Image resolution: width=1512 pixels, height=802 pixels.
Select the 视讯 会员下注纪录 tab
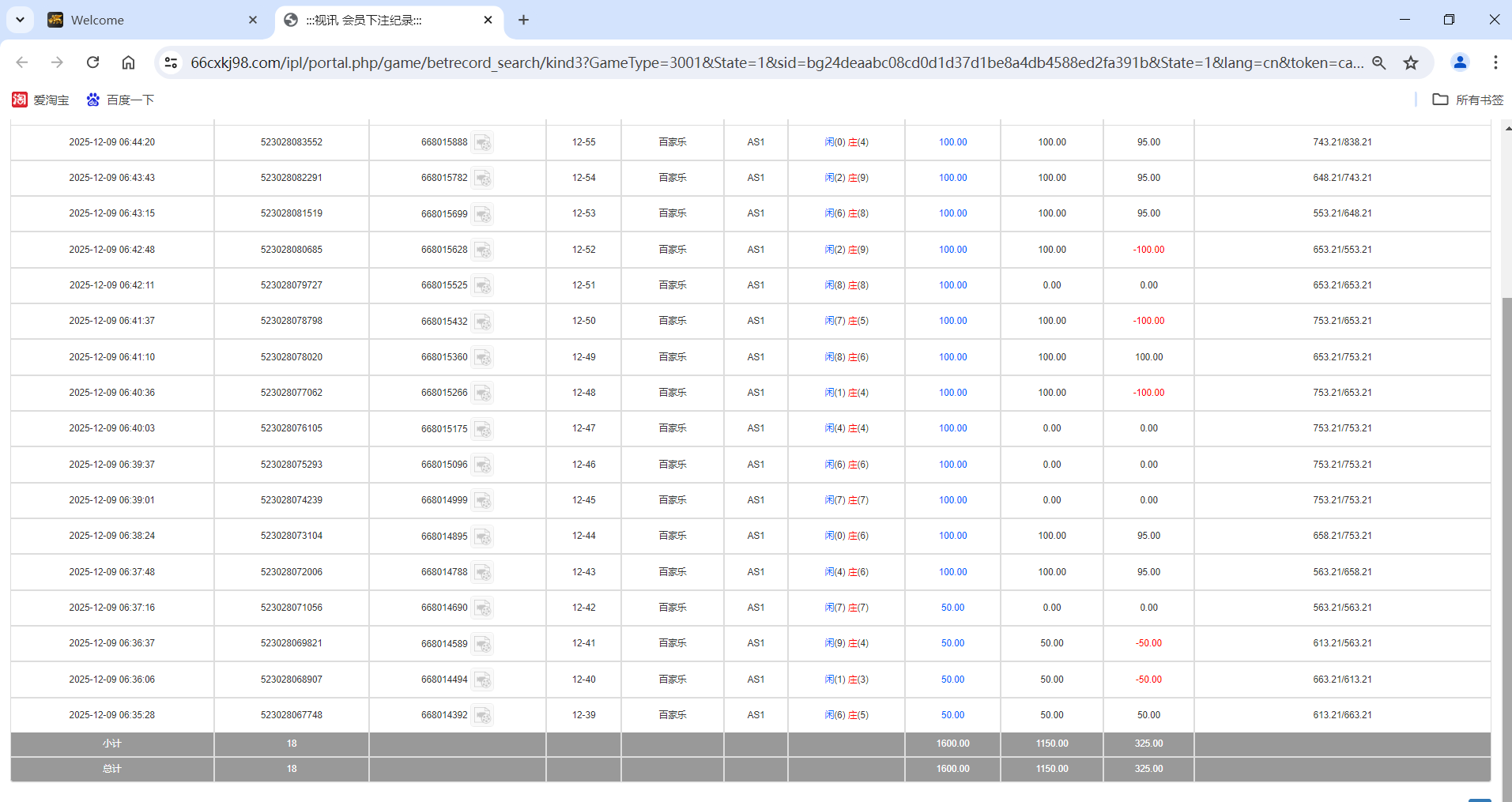click(x=371, y=20)
